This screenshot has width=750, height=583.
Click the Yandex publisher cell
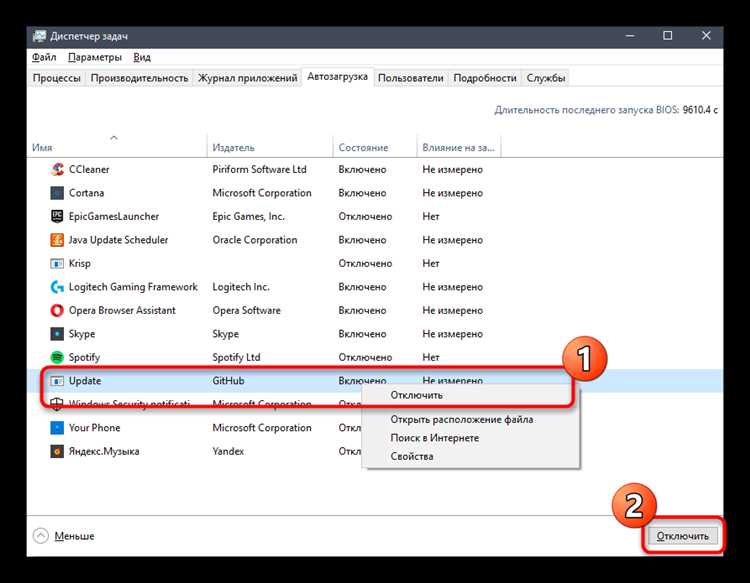point(228,451)
